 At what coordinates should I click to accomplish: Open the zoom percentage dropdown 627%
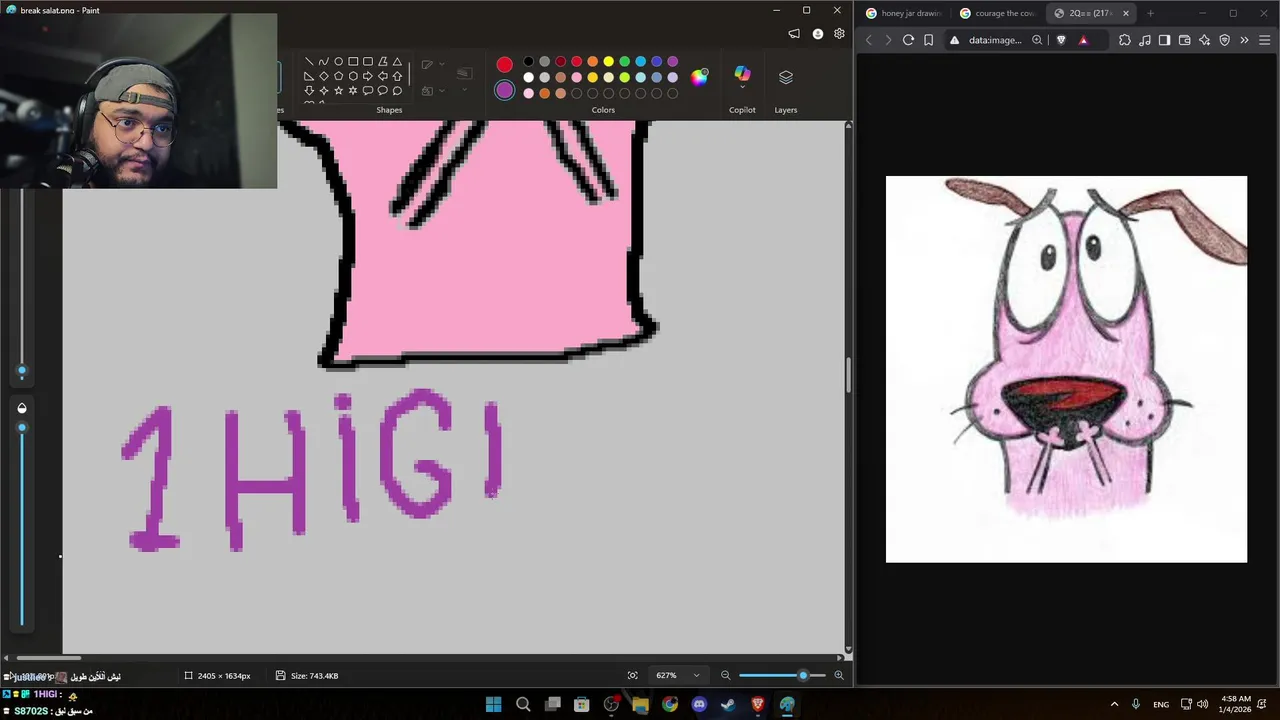coord(677,675)
